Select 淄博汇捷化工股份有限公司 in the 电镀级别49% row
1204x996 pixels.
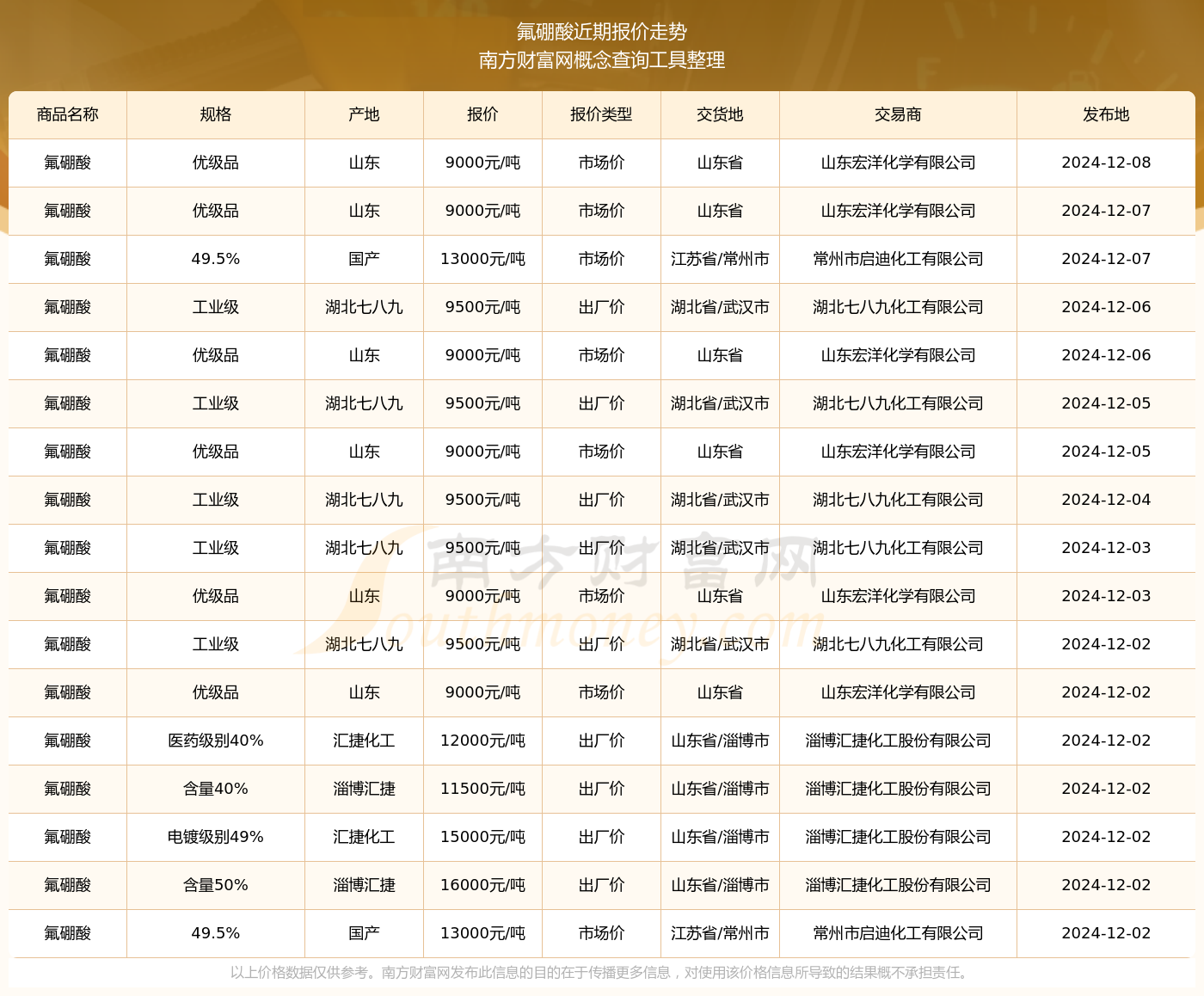click(898, 837)
